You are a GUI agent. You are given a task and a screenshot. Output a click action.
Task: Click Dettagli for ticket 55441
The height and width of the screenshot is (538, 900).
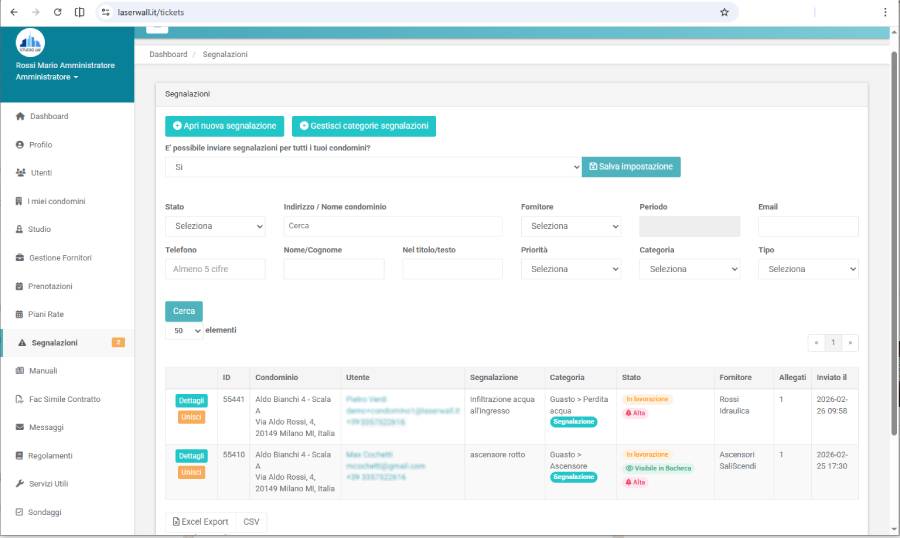191,400
